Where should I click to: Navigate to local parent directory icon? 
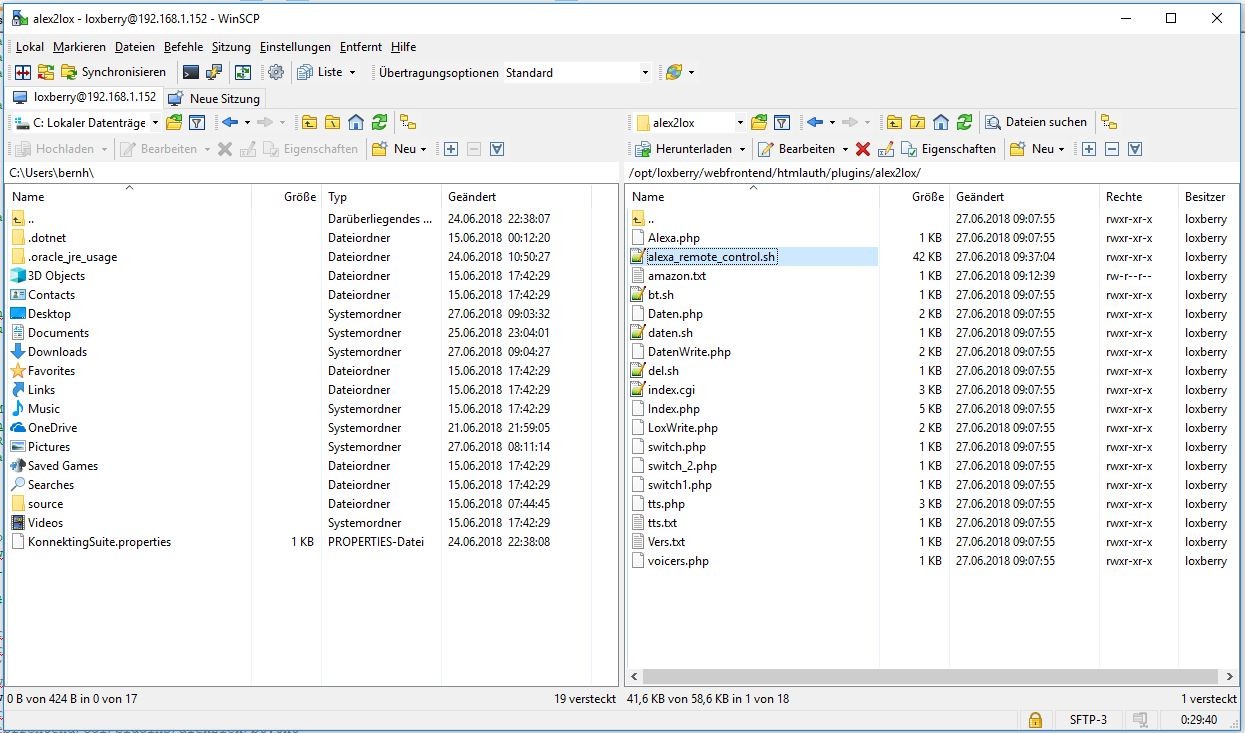point(309,122)
